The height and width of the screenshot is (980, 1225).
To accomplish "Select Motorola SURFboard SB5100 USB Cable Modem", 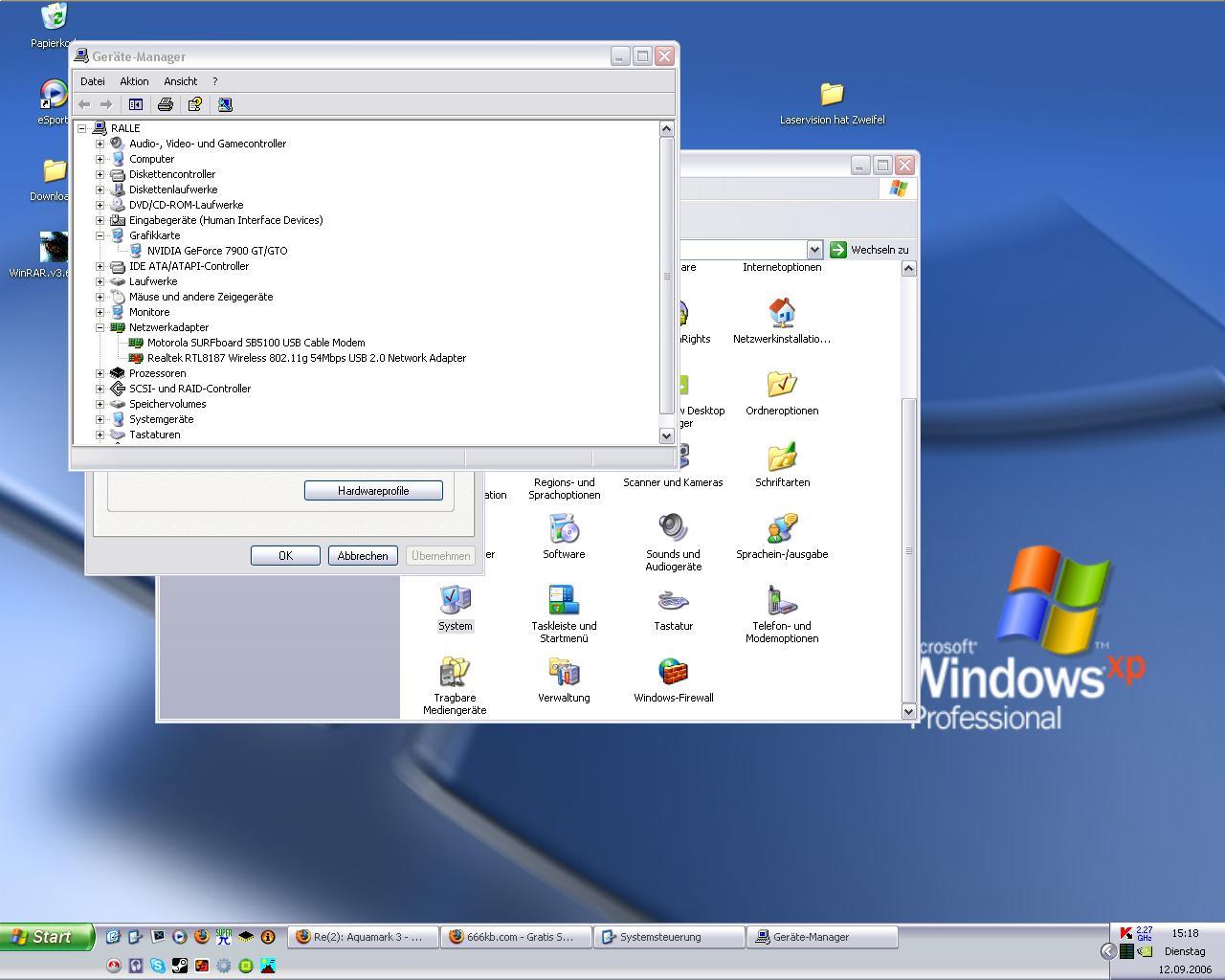I will click(255, 343).
